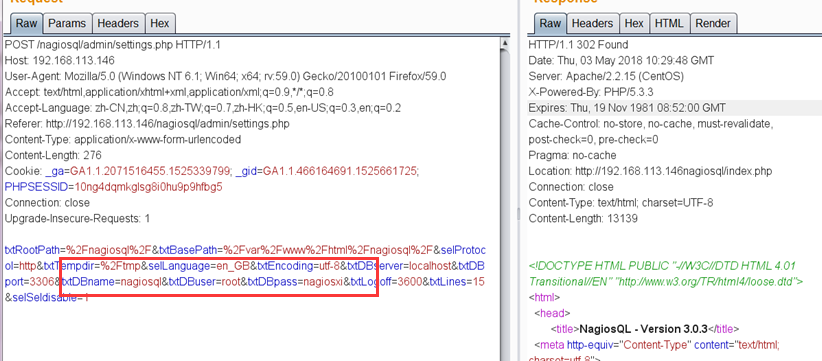Select the response Raw tab
822x361 pixels.
[x=550, y=24]
